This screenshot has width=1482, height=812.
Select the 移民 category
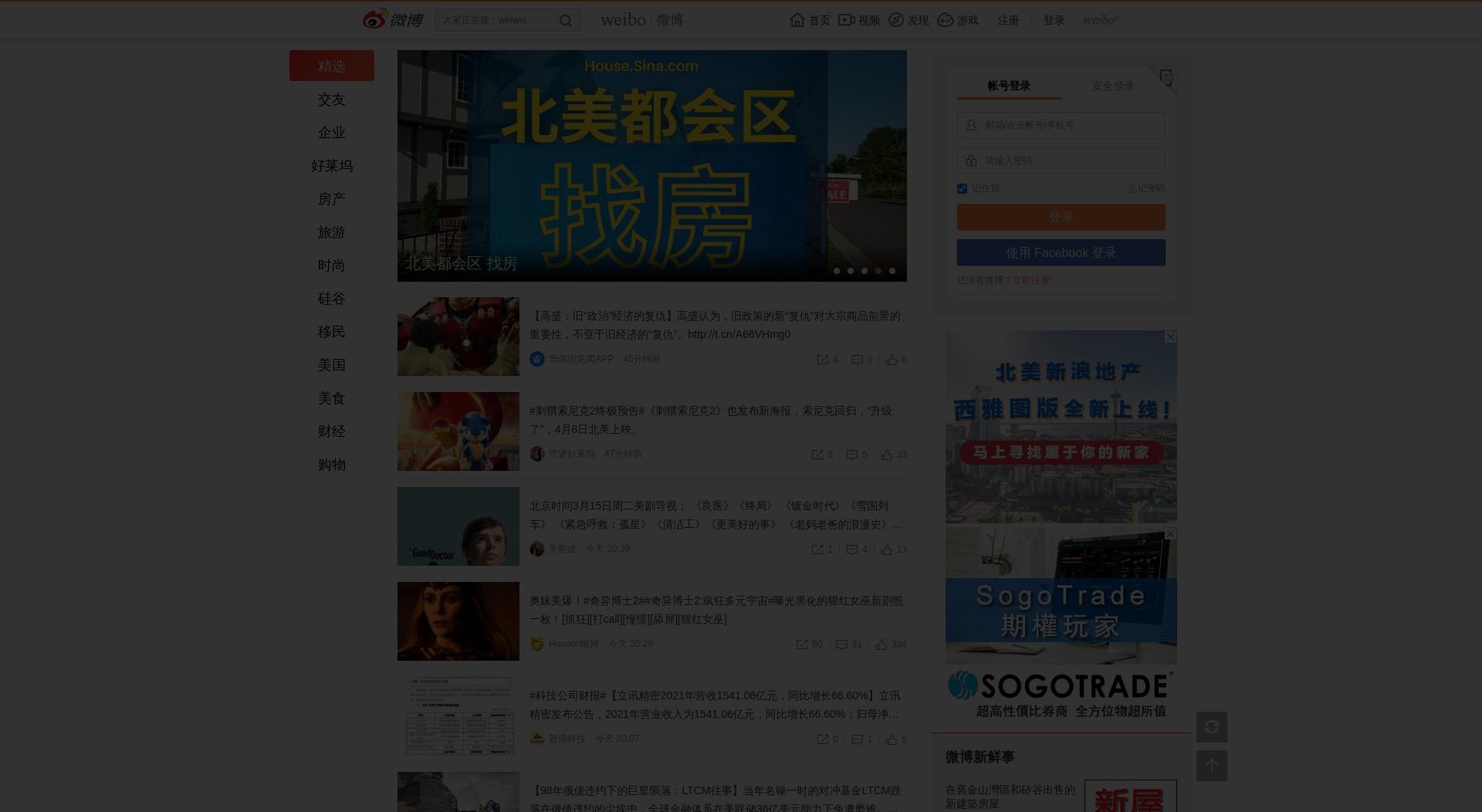click(332, 332)
